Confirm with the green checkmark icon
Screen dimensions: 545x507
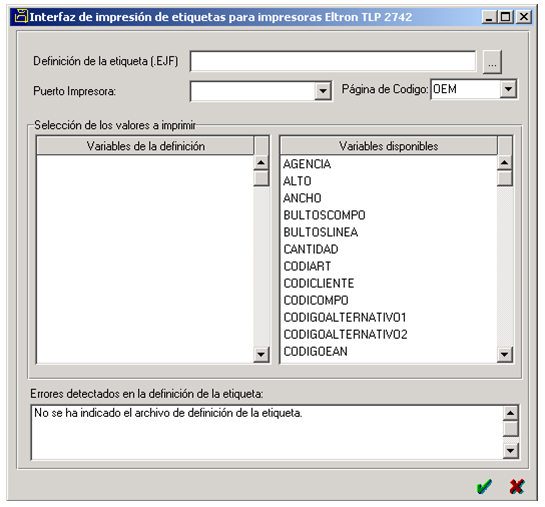point(484,486)
